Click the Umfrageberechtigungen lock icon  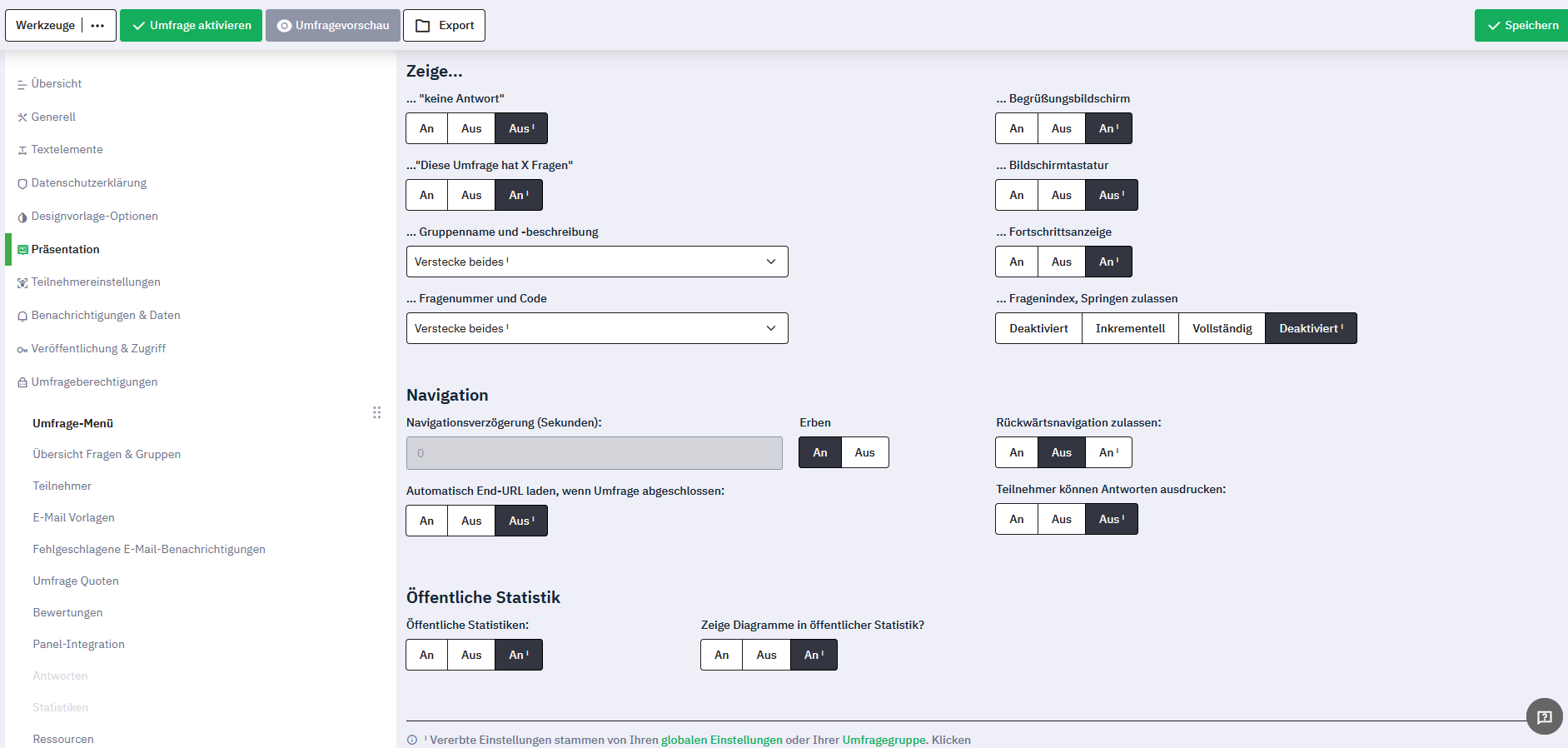[x=22, y=383]
